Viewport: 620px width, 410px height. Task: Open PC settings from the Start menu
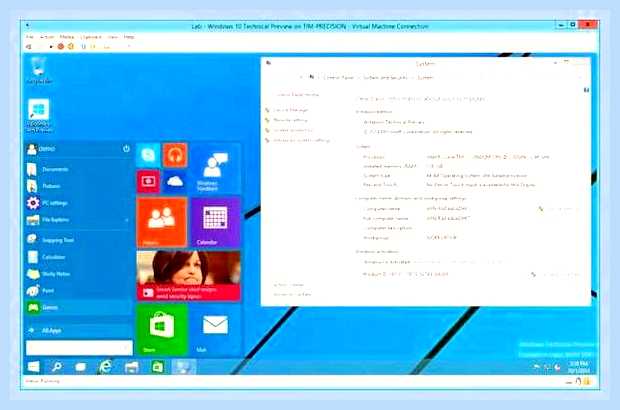[78, 203]
